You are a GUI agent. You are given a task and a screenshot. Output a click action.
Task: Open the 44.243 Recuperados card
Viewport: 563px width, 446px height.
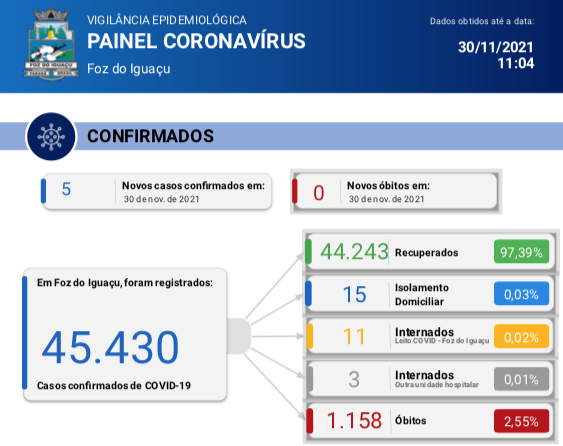click(430, 252)
